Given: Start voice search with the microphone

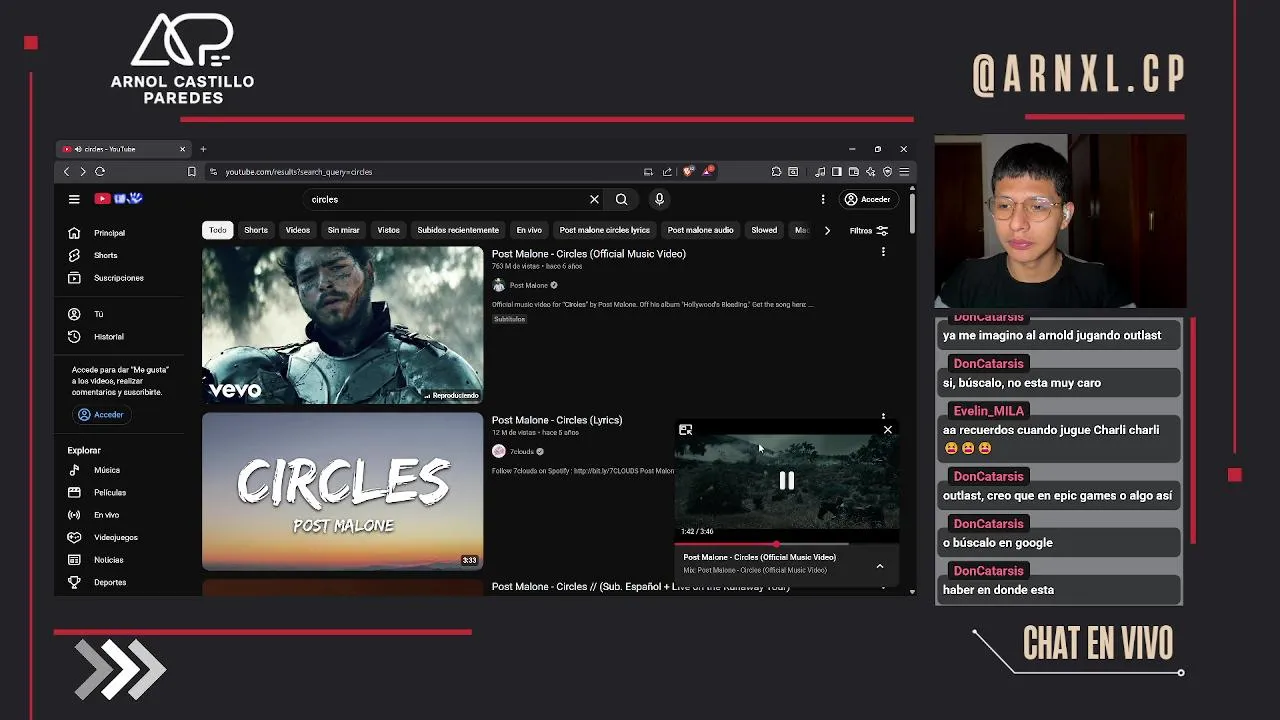Looking at the screenshot, I should pyautogui.click(x=659, y=199).
